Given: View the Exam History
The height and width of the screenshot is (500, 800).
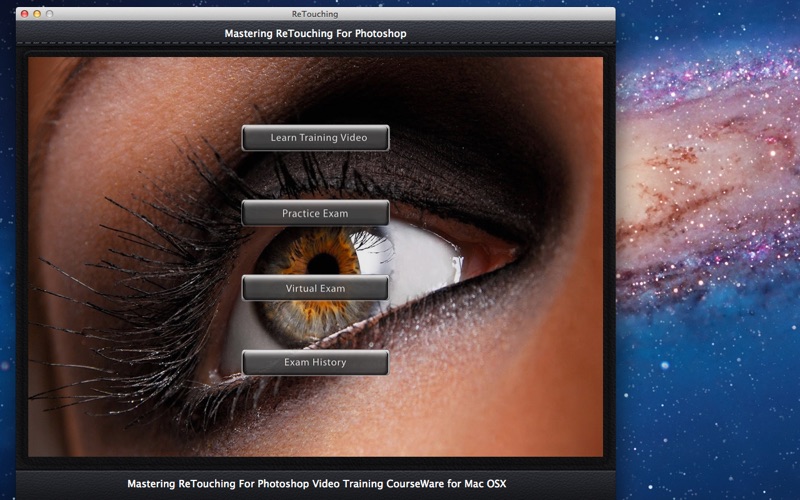Looking at the screenshot, I should click(x=315, y=362).
